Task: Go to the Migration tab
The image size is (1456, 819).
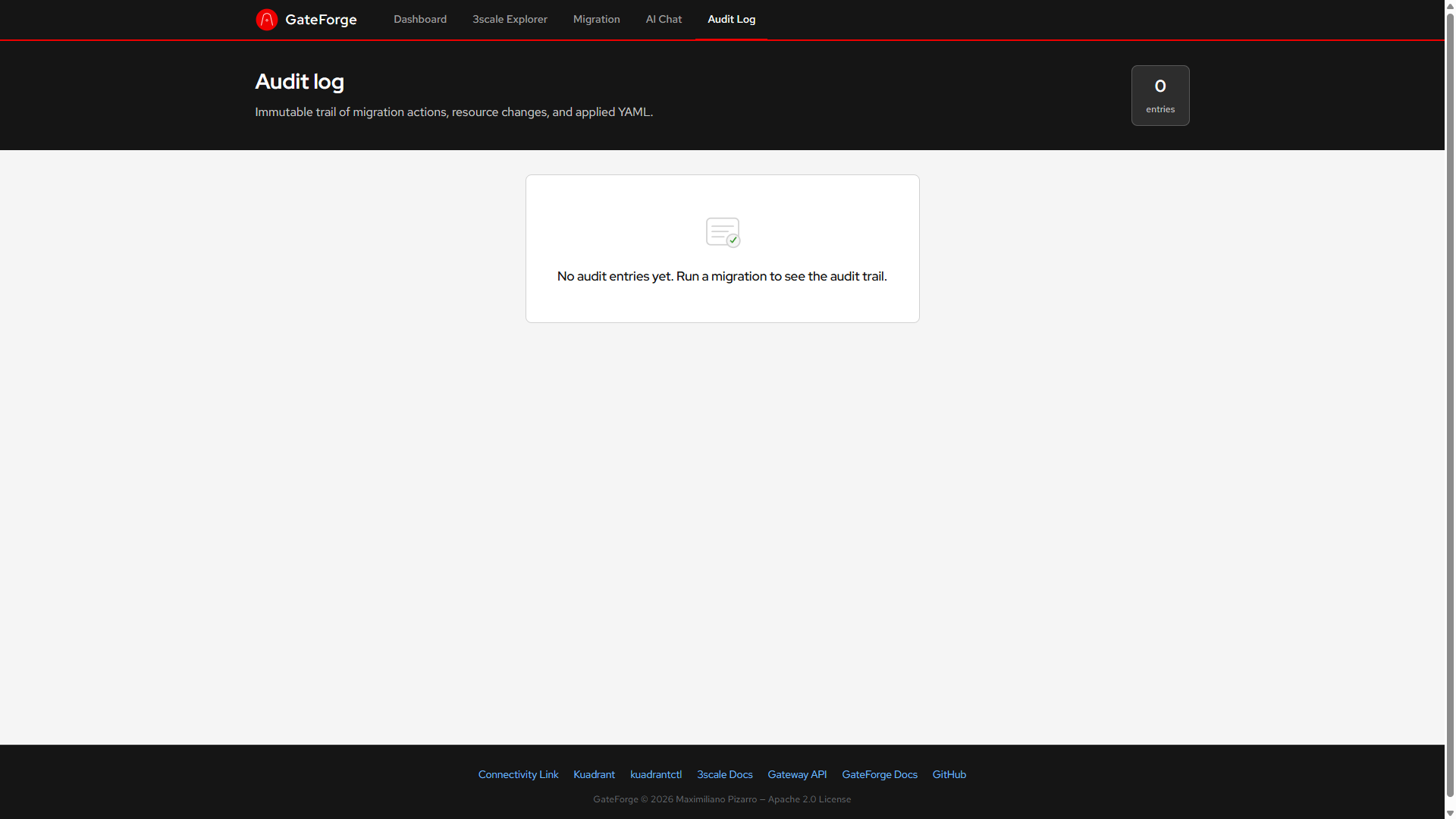Action: tap(596, 20)
